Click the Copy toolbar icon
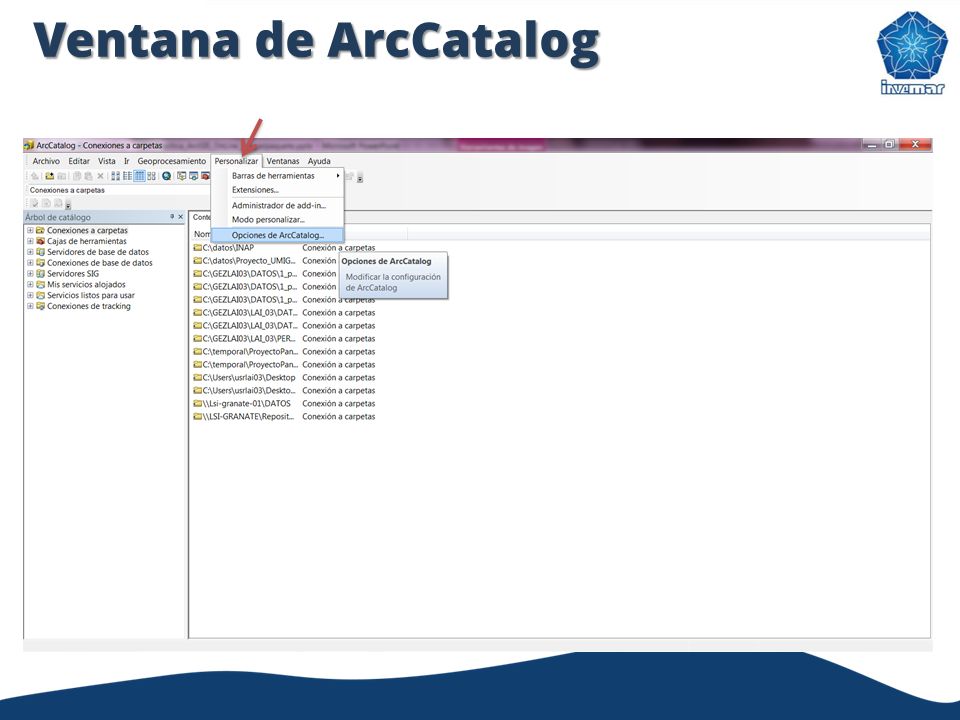 pyautogui.click(x=77, y=176)
